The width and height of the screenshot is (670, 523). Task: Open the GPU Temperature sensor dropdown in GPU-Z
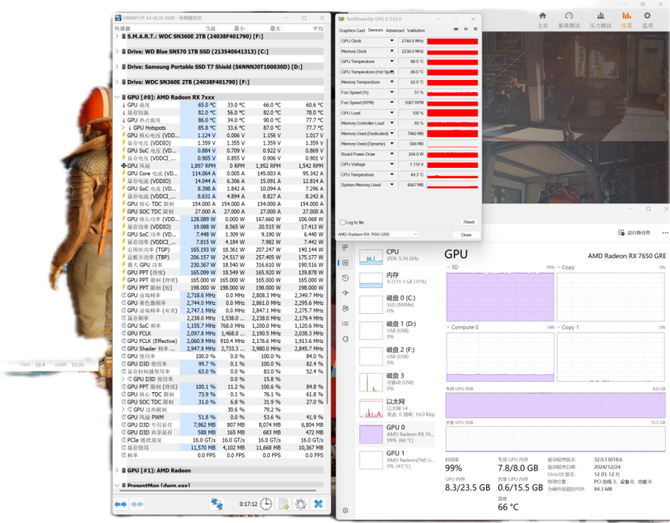pyautogui.click(x=392, y=61)
